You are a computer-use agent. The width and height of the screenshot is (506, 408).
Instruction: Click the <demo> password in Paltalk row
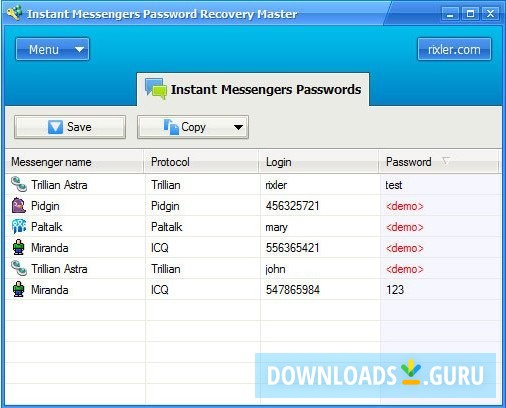405,227
